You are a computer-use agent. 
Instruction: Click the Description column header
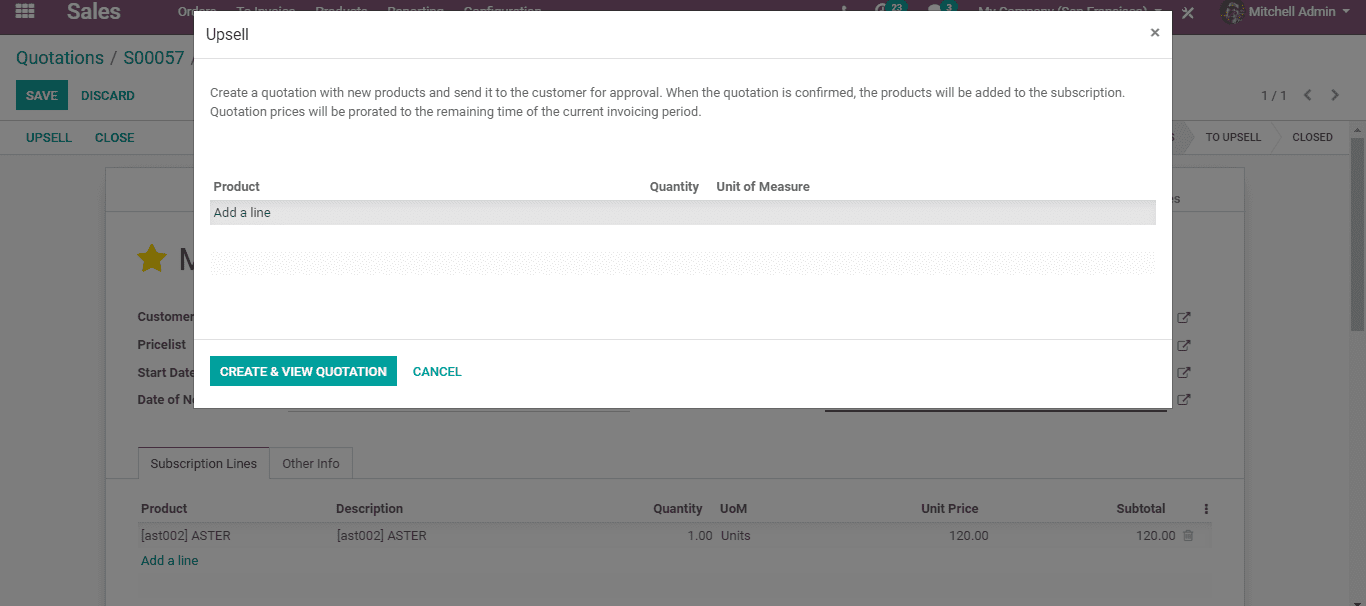coord(370,508)
